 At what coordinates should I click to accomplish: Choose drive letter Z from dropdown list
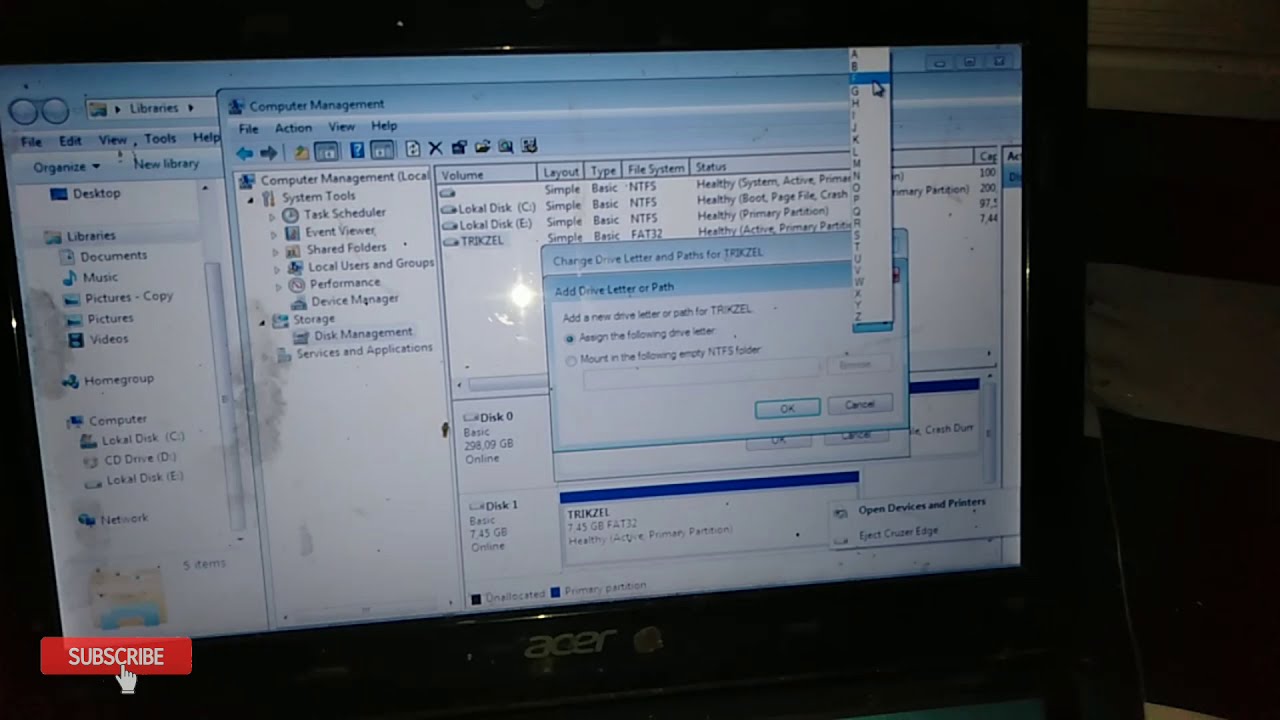858,317
